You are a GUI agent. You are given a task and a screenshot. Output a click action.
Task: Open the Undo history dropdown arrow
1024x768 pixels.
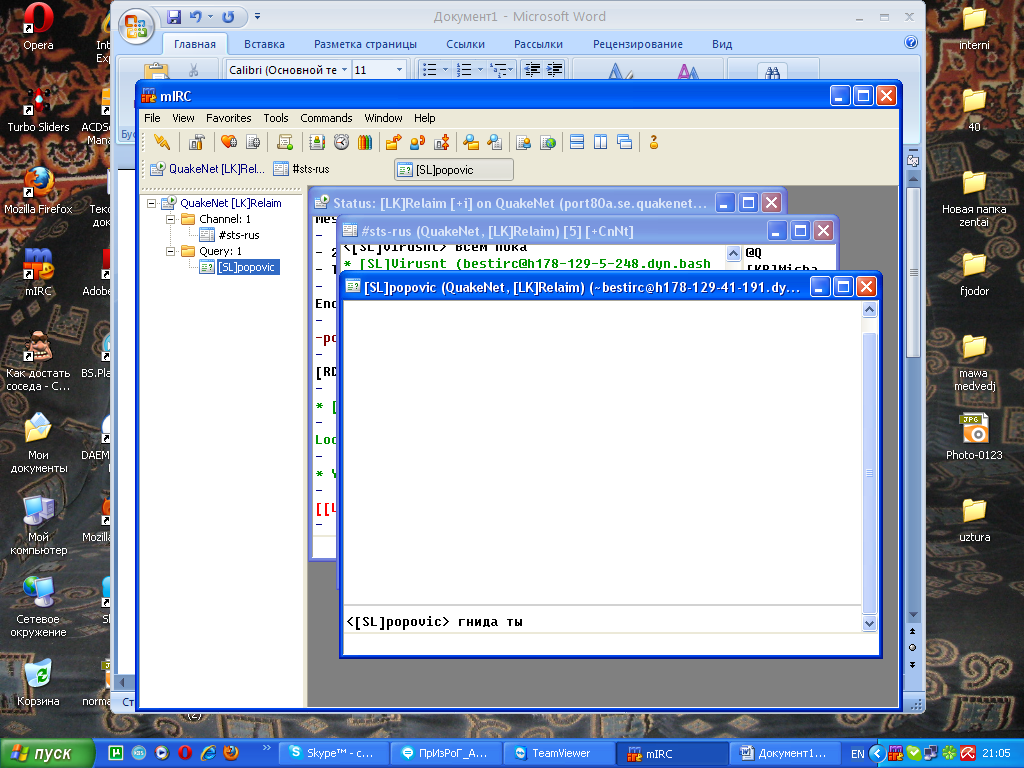[210, 17]
